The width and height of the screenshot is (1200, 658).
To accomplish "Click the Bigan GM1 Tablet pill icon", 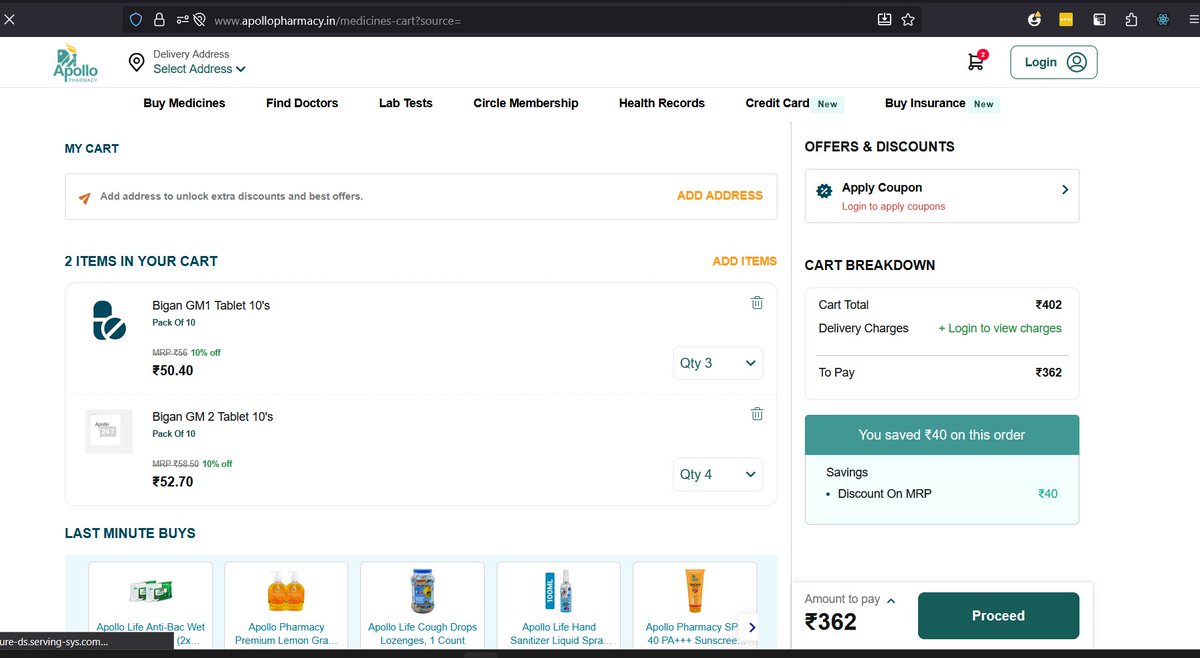I will [109, 320].
